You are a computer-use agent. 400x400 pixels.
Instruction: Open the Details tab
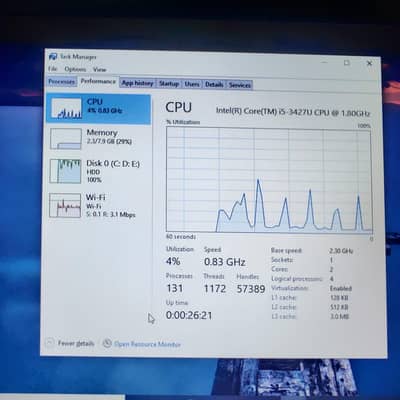(214, 84)
